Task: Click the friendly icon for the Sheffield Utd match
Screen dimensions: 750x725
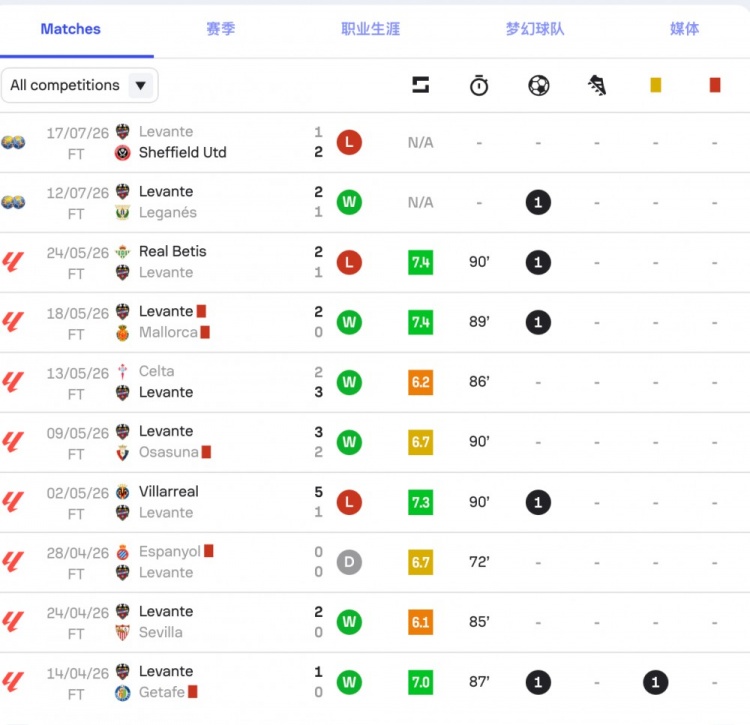Action: [13, 142]
